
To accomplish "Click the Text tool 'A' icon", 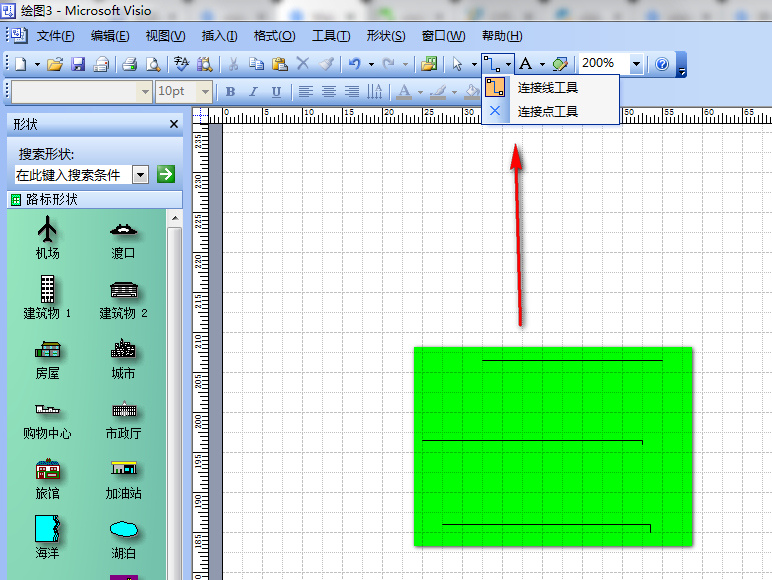I will [524, 64].
